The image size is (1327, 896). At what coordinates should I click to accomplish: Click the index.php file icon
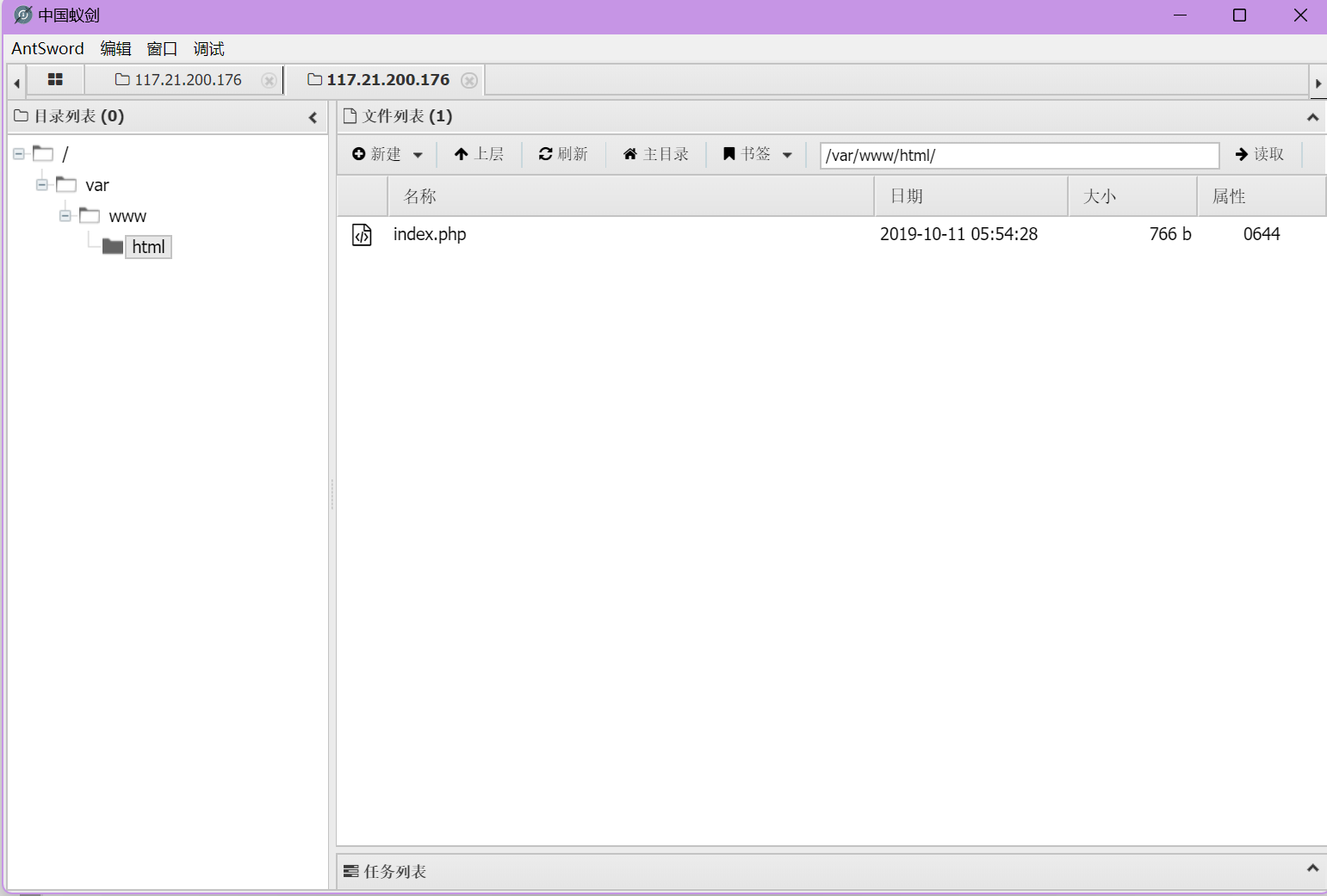coord(362,234)
